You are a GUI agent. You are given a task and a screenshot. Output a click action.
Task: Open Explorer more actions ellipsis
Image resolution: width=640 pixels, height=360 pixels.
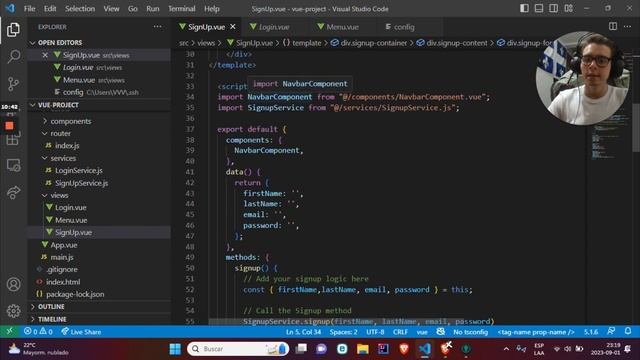point(158,27)
